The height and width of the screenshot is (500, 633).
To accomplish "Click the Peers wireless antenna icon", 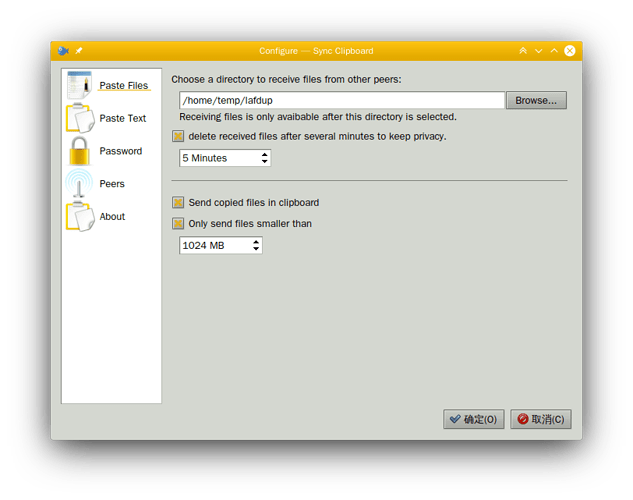I will point(79,184).
